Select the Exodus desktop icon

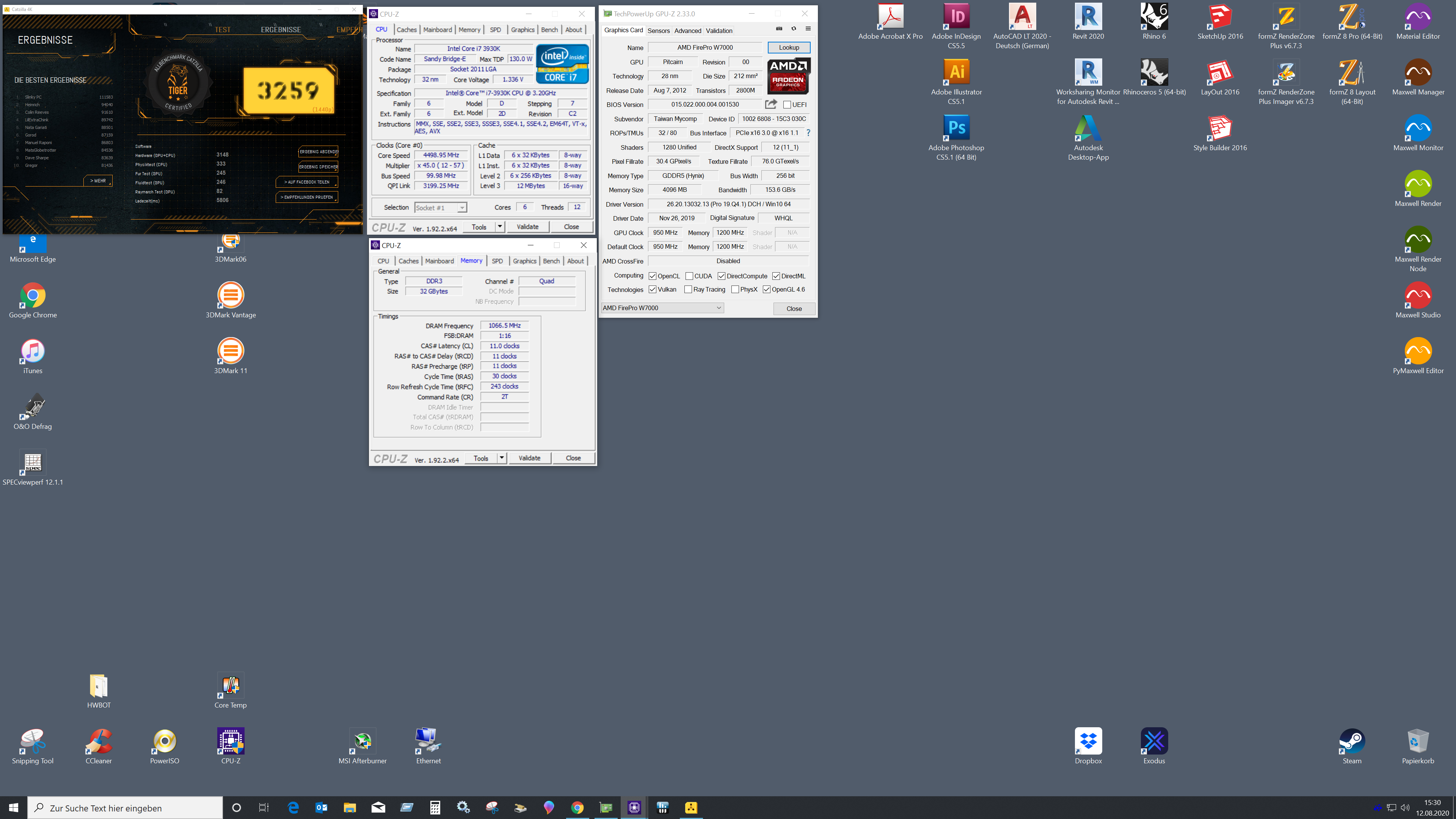[1154, 747]
